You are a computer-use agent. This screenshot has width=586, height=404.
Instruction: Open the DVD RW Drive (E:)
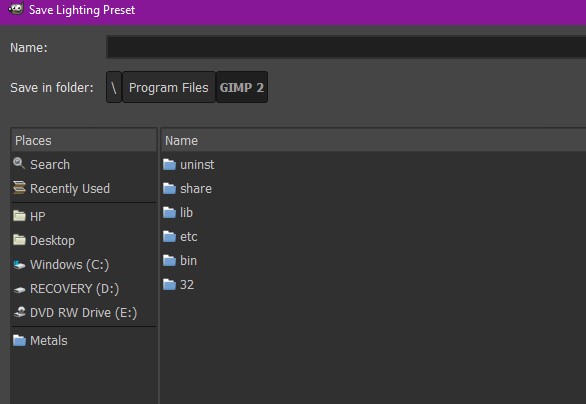(x=83, y=312)
